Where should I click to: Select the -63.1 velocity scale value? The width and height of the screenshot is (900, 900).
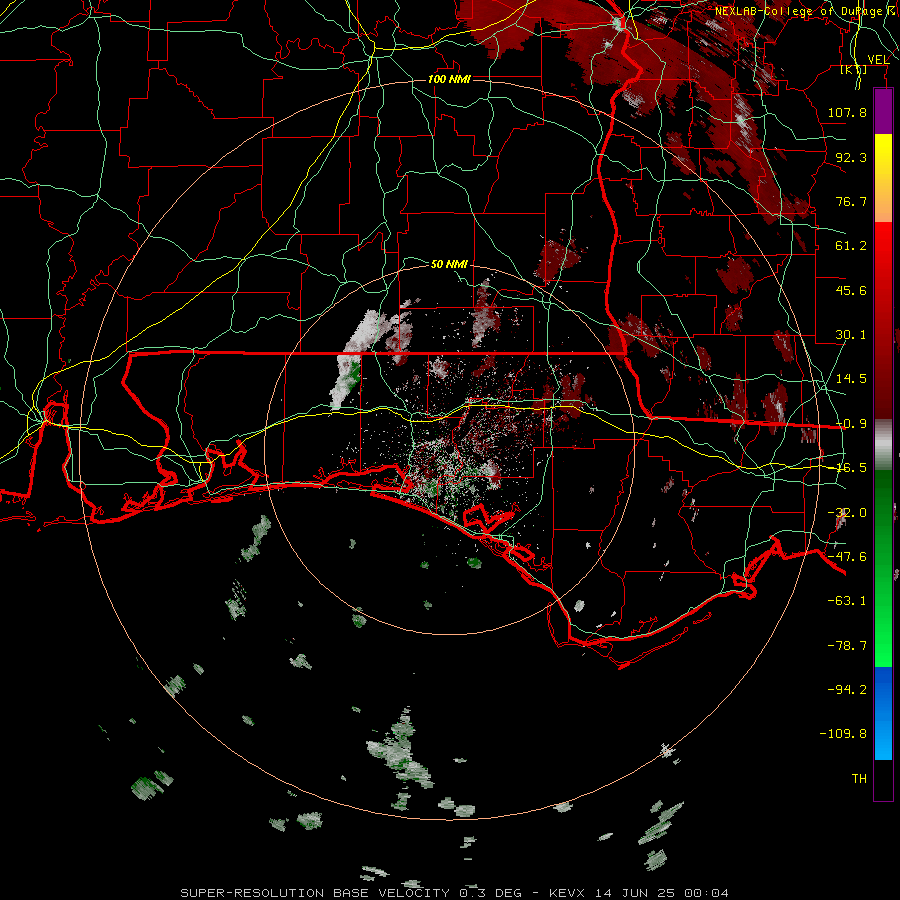[x=847, y=601]
